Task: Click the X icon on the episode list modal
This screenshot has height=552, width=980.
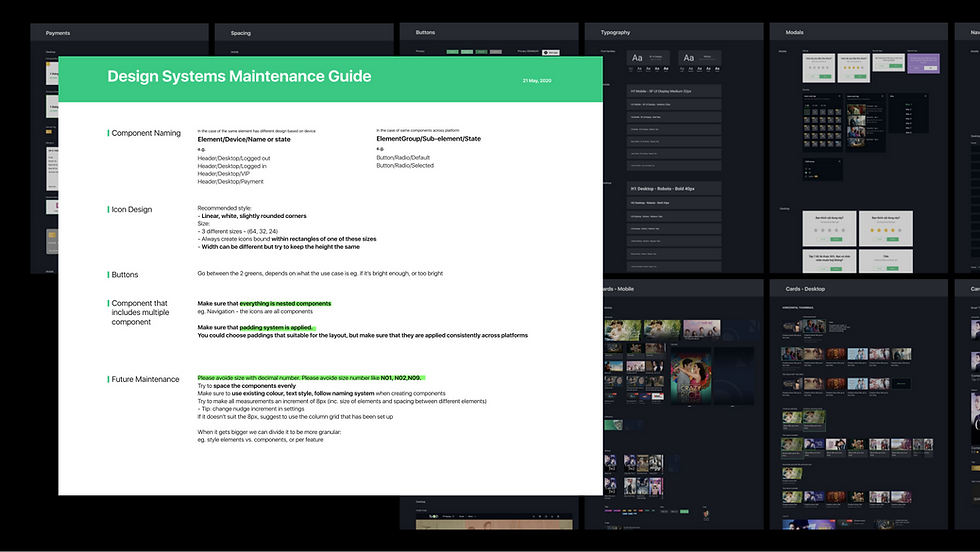Action: [x=926, y=96]
